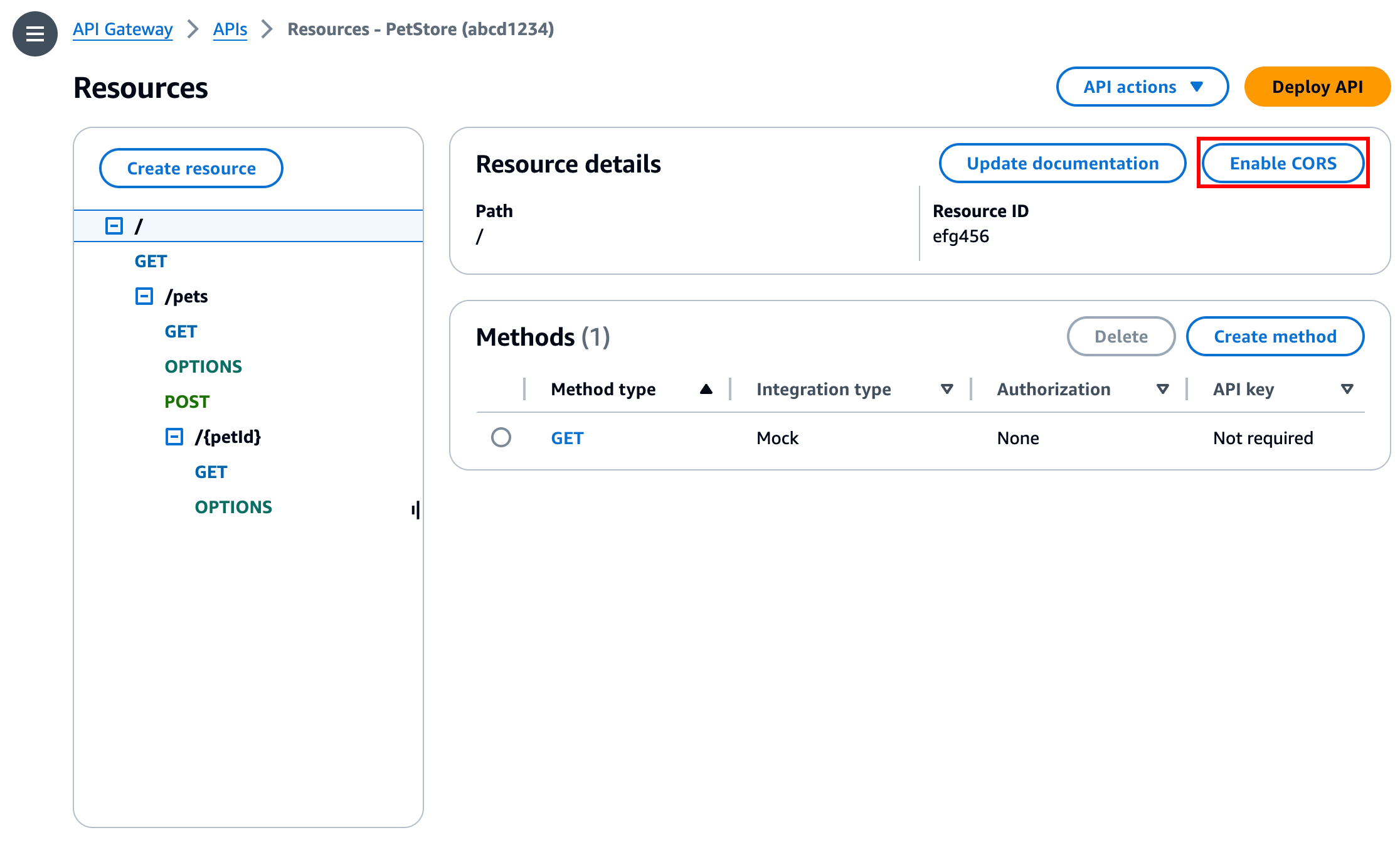Open the APIs breadcrumb link
Screen dimensions: 1400x867
click(x=230, y=29)
